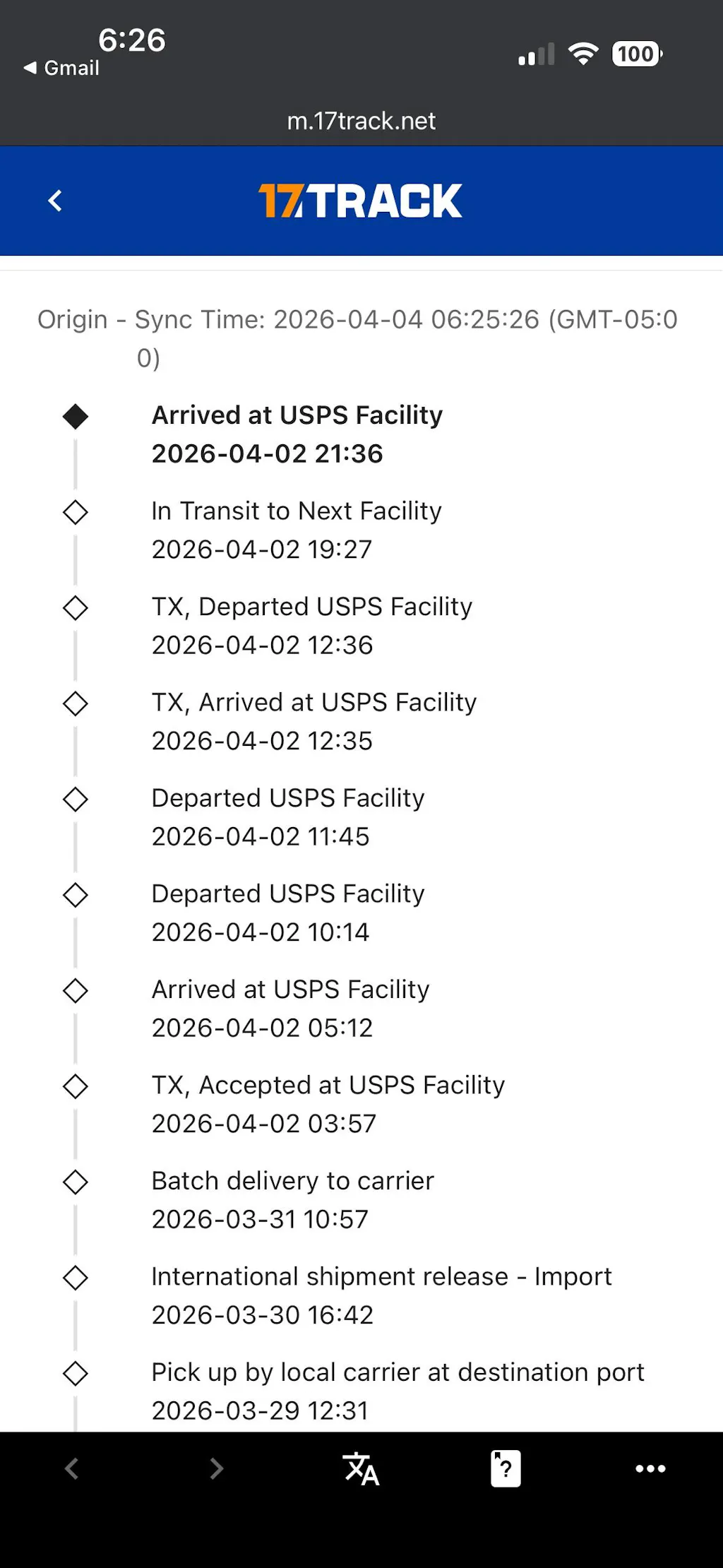Return to Gmail app via back link
This screenshot has width=723, height=1568.
pos(61,69)
